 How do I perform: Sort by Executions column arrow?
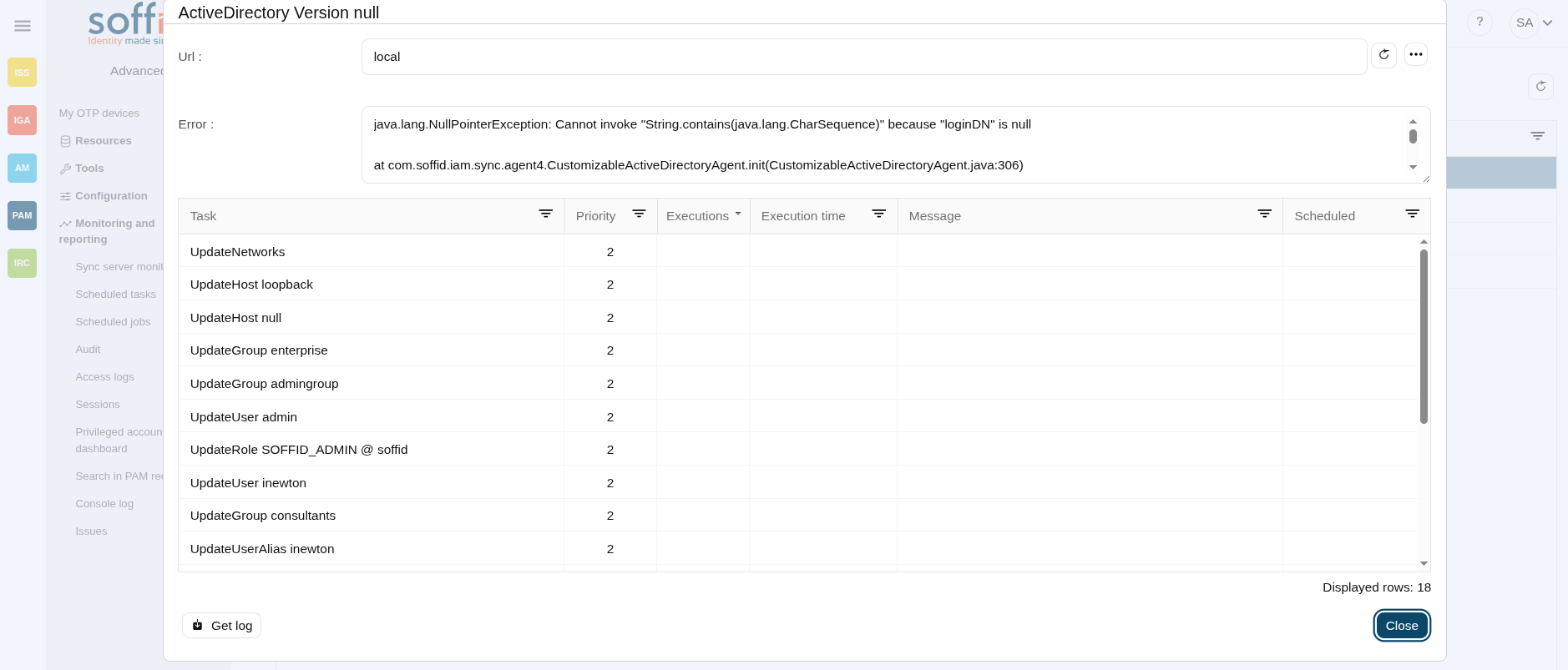point(738,214)
